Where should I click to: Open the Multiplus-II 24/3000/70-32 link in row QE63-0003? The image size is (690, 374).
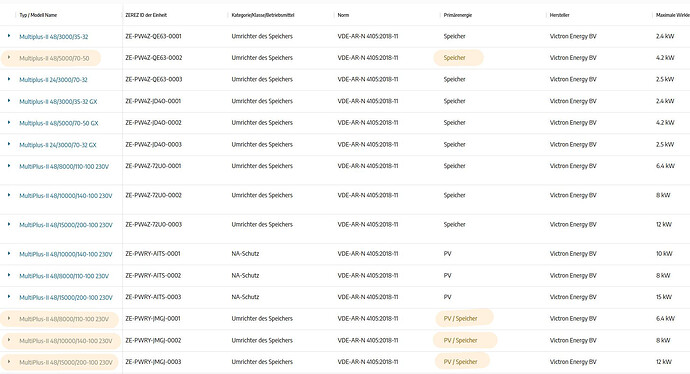click(53, 80)
